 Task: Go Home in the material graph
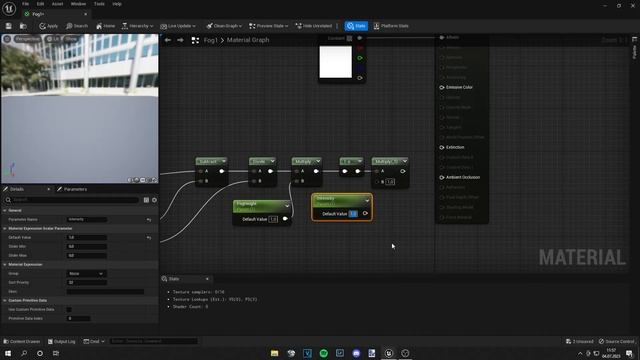[105, 26]
